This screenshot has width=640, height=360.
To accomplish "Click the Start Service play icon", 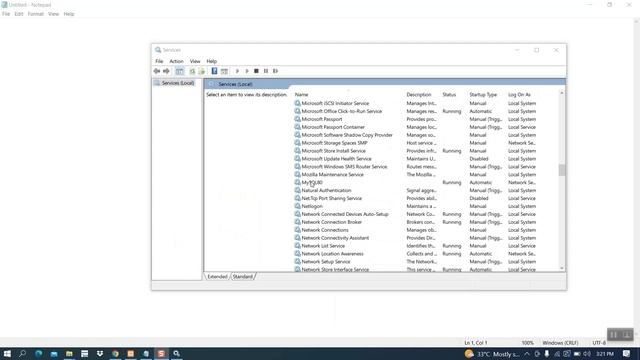I will 237,71.
